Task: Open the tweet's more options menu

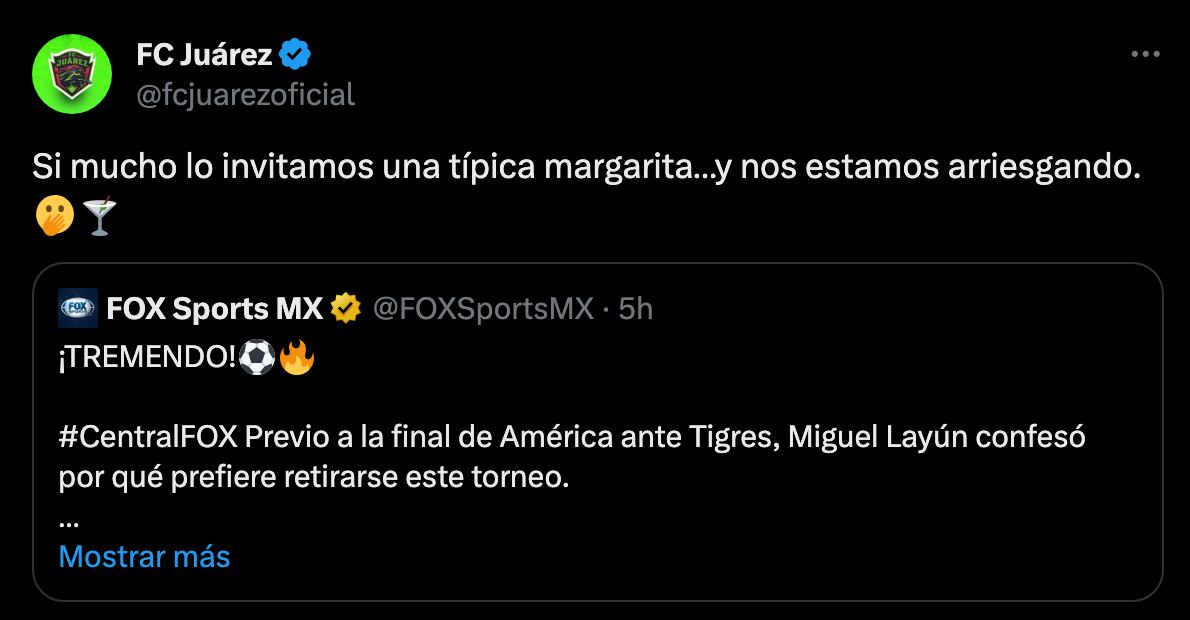Action: coord(1145,56)
